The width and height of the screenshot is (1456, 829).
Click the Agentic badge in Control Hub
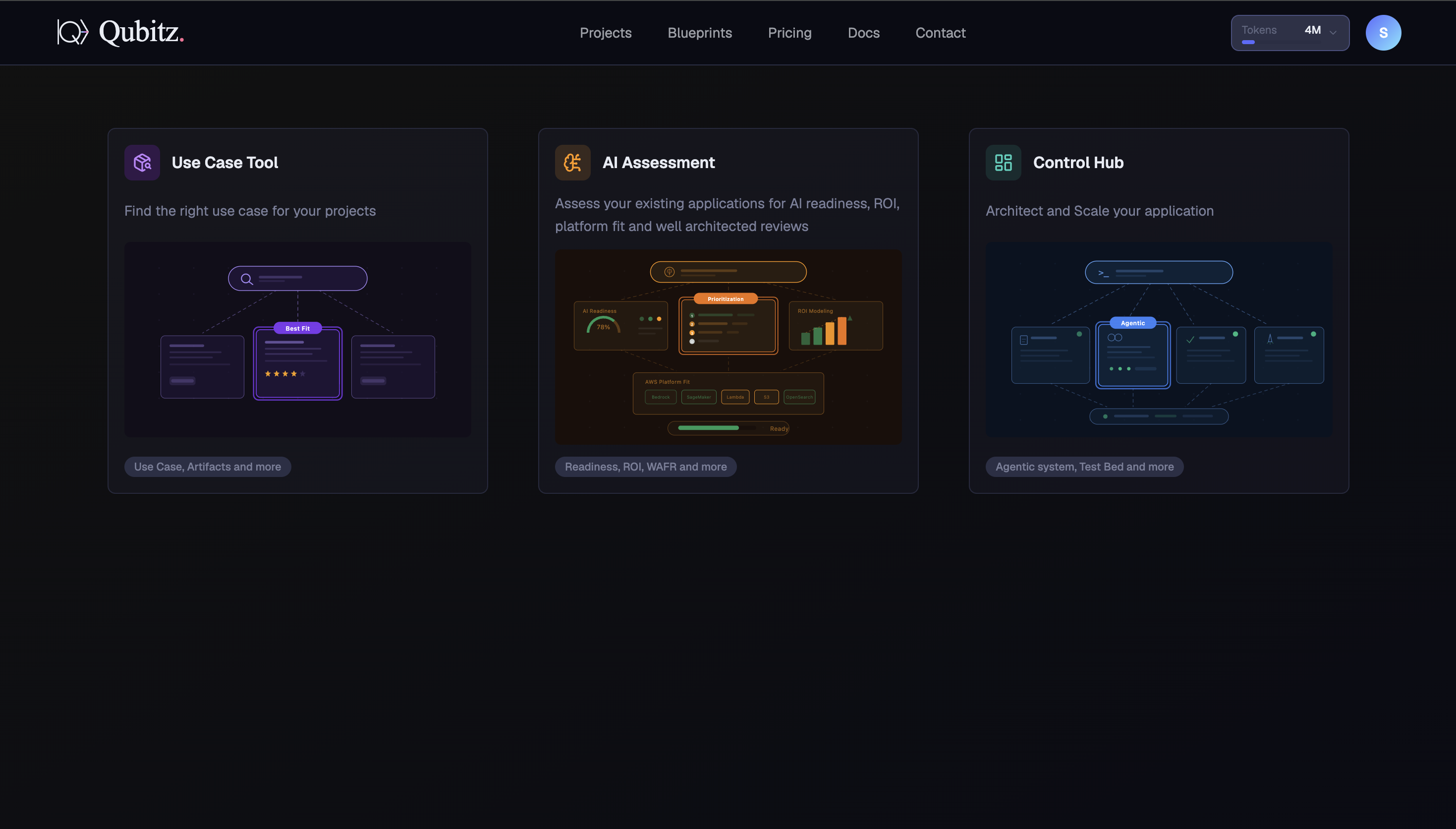(1132, 323)
